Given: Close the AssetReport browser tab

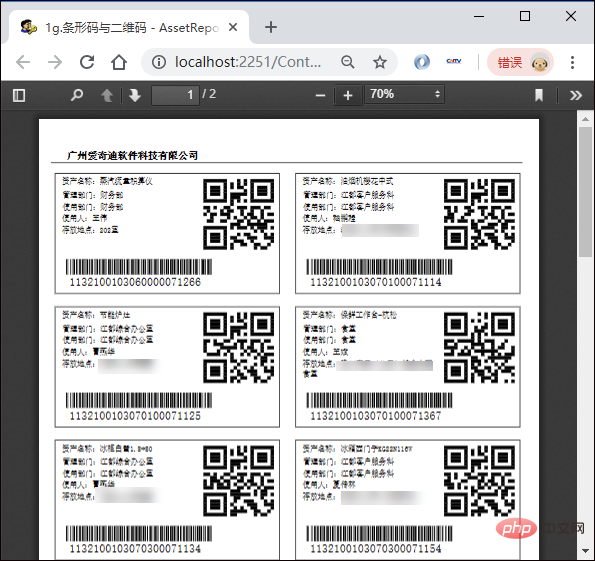Looking at the screenshot, I should click(233, 27).
